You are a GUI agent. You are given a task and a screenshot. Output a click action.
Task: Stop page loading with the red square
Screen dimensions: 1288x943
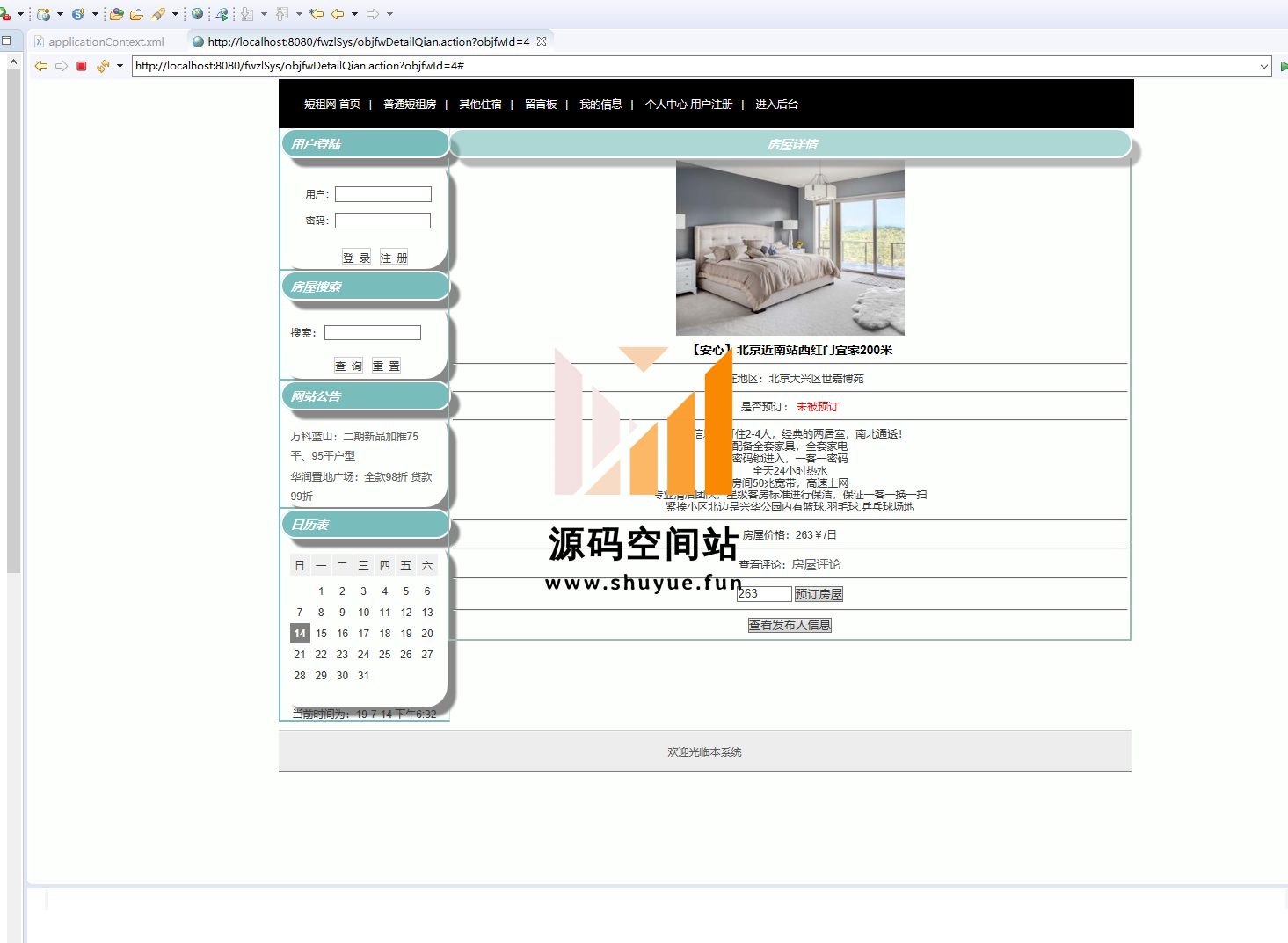click(82, 66)
